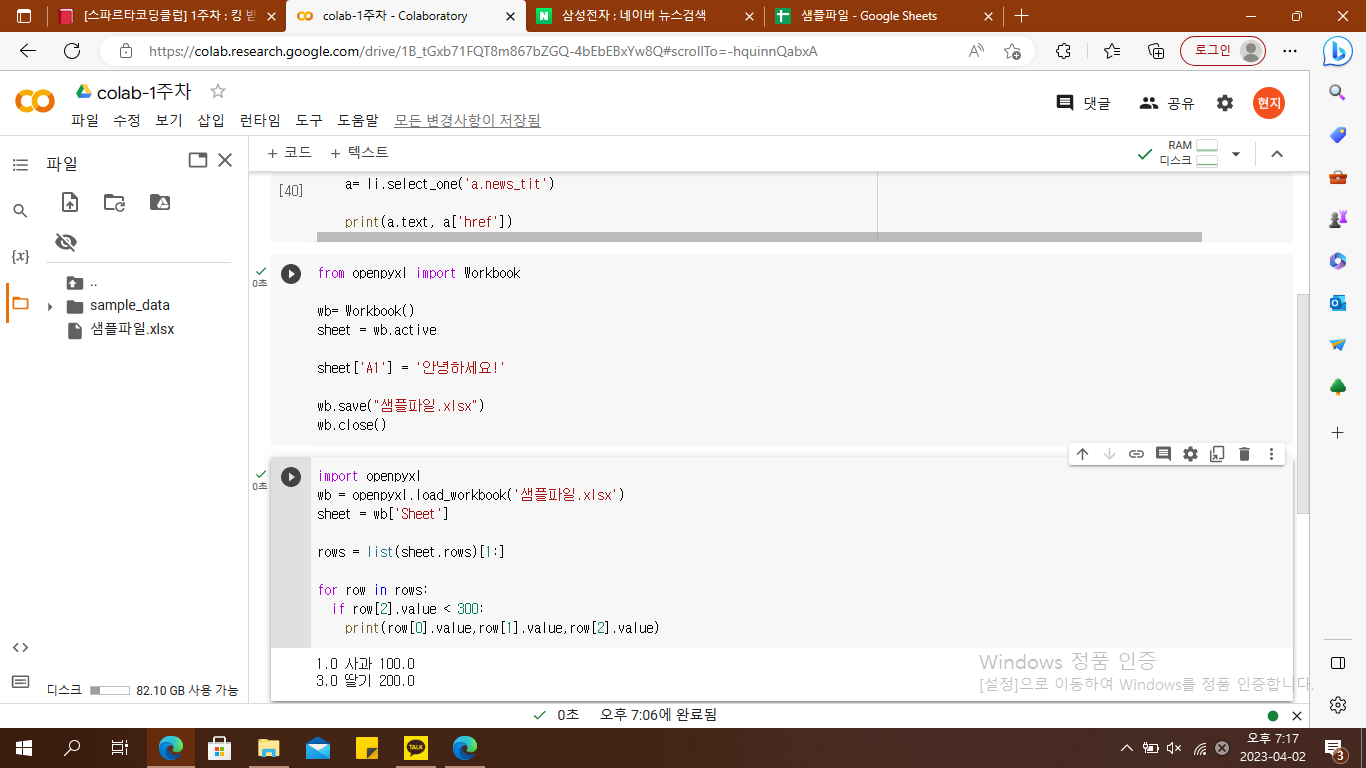Add a new text cell with + 텍스트
This screenshot has height=768, width=1366.
tap(359, 153)
